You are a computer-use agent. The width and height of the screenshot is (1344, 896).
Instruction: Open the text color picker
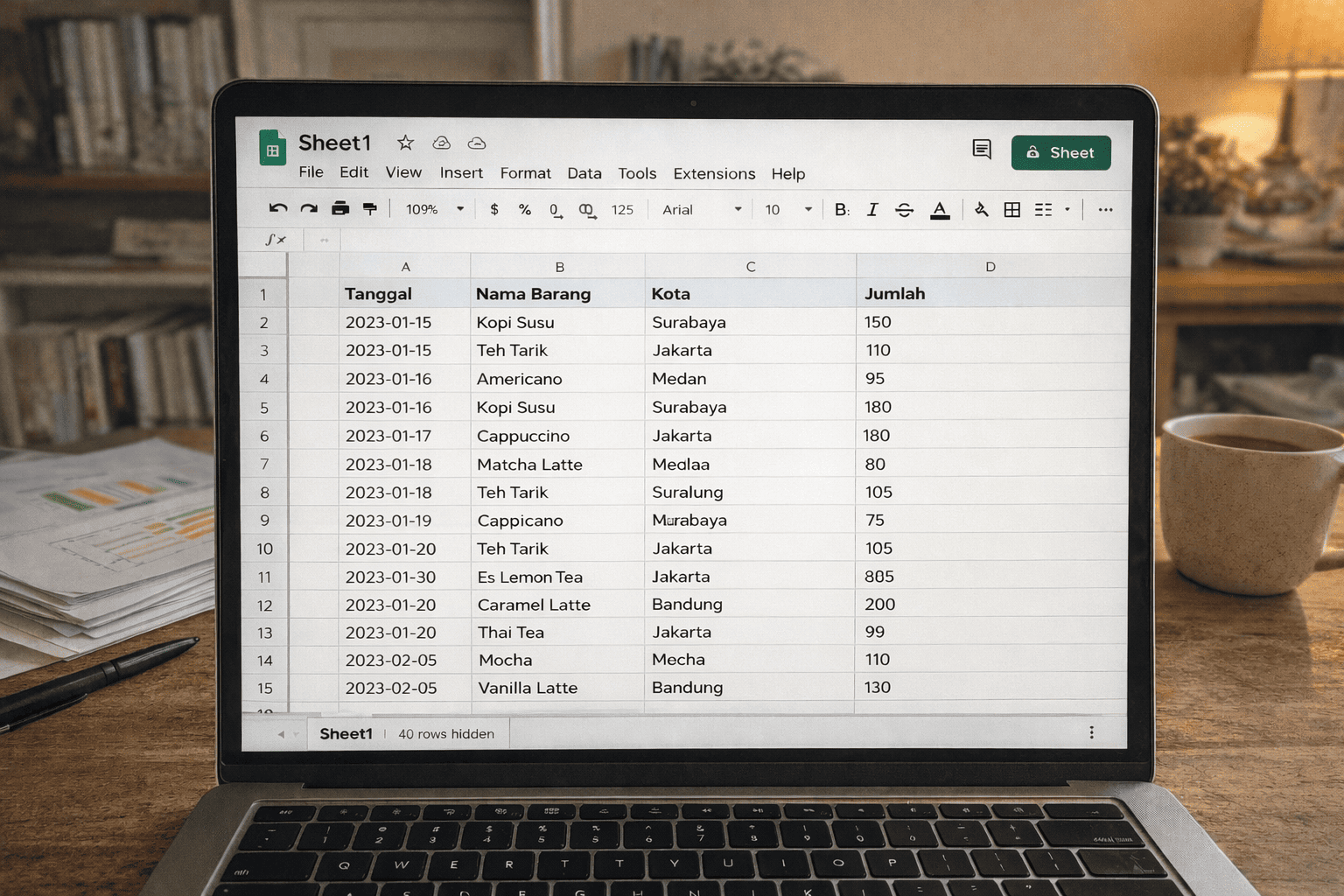tap(940, 210)
